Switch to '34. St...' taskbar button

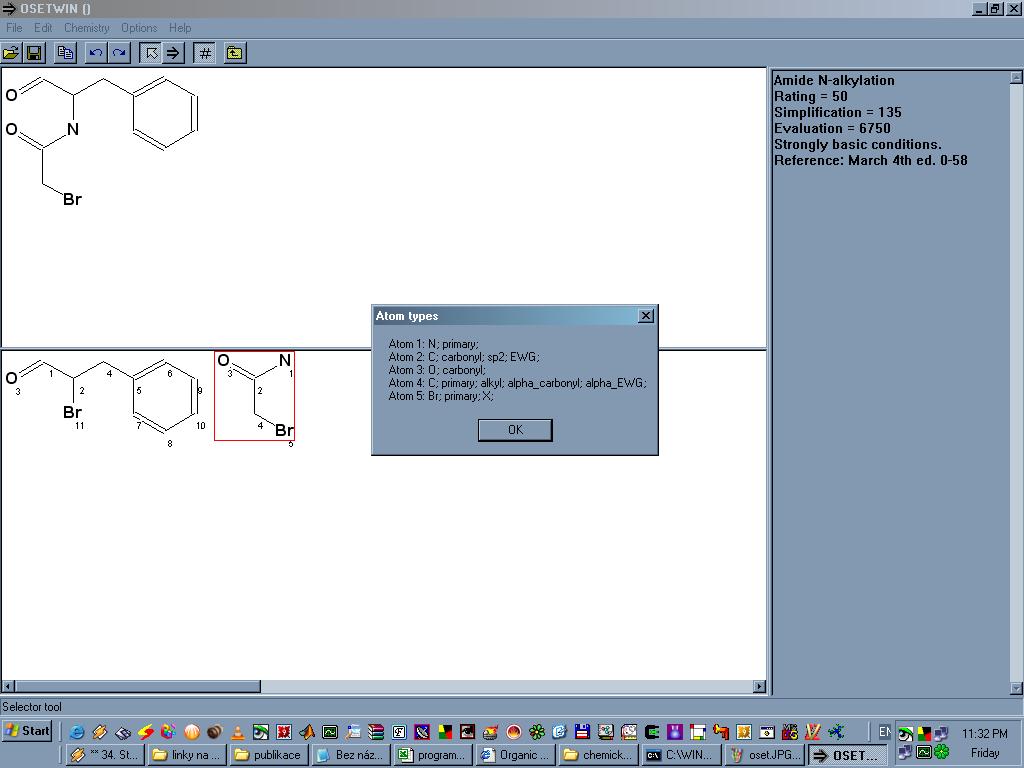tap(104, 755)
